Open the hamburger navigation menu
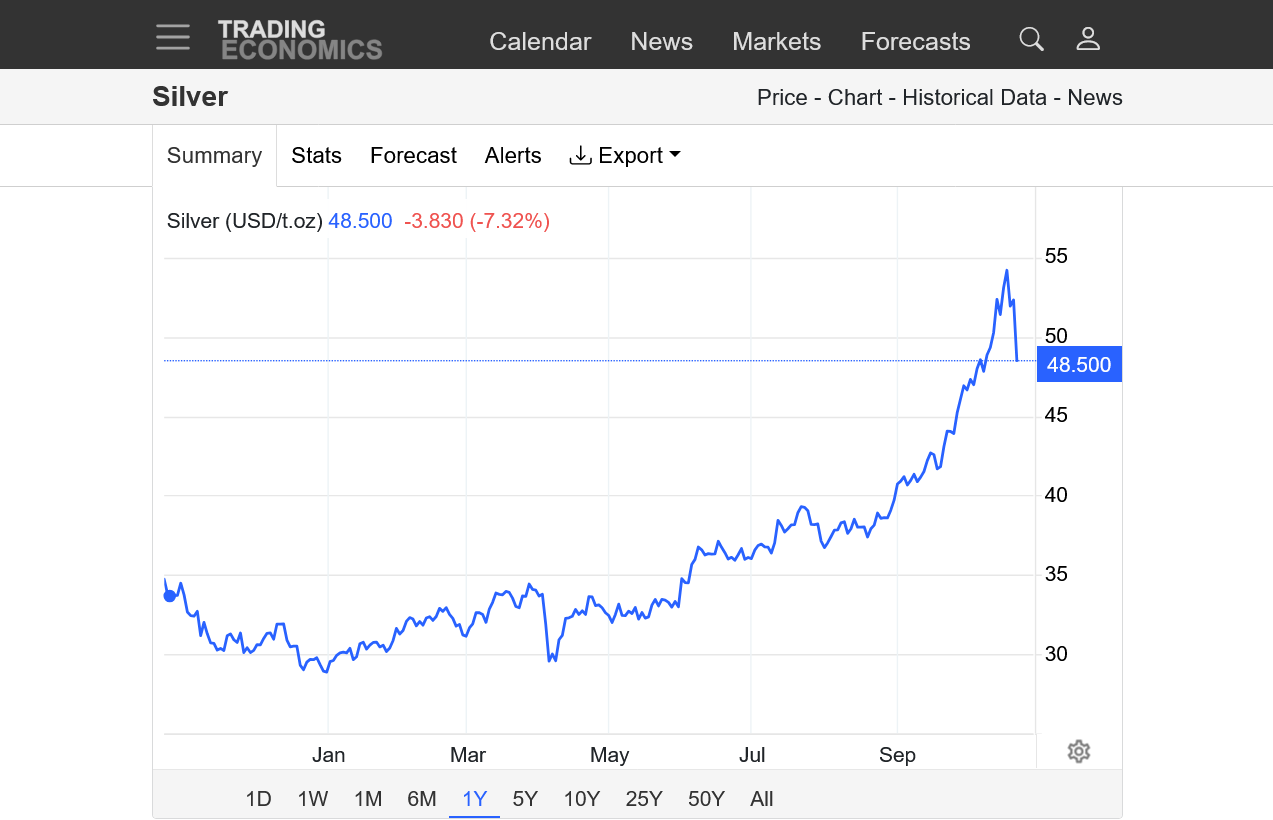The image size is (1273, 820). pyautogui.click(x=173, y=38)
